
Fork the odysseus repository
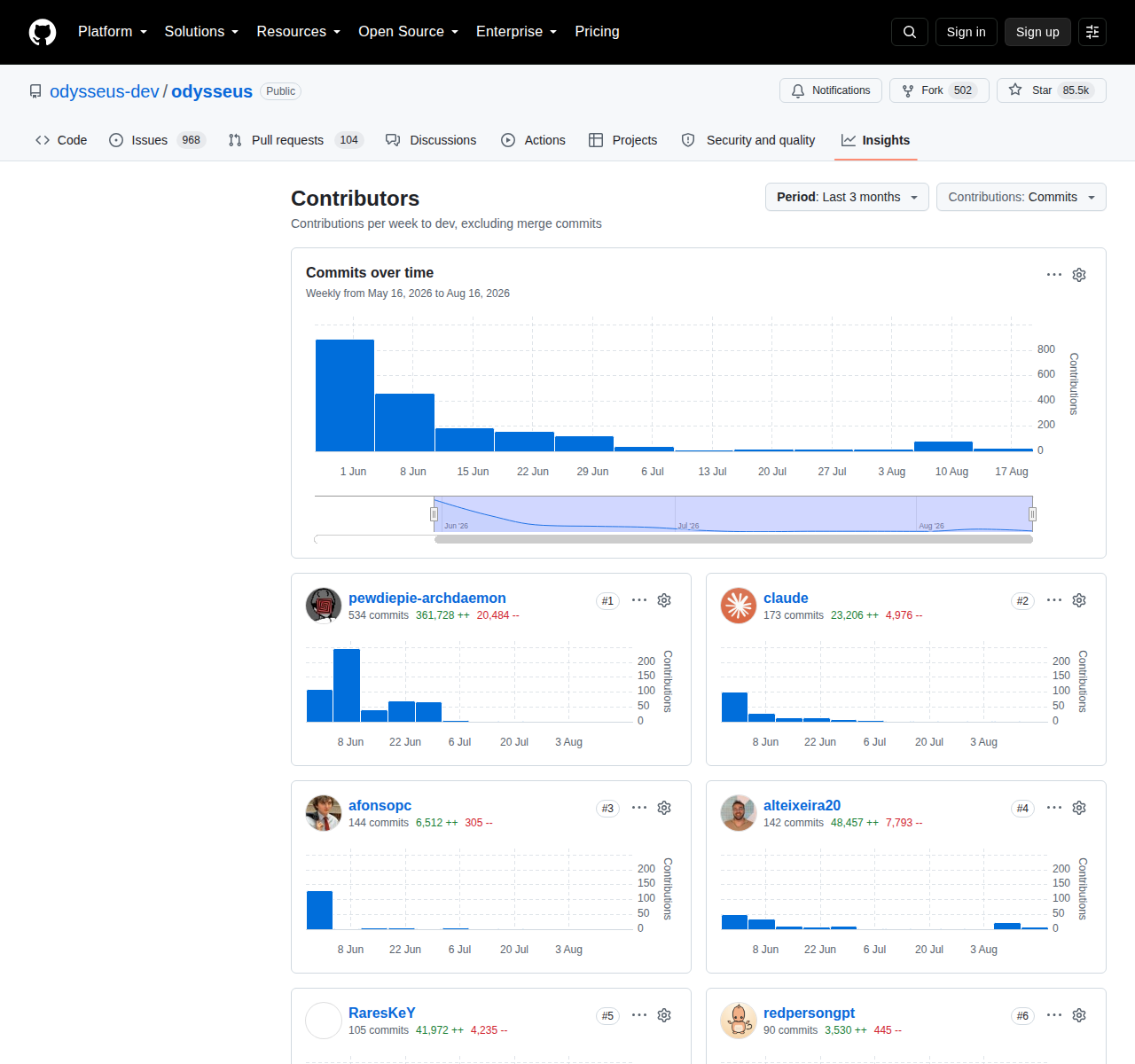coord(939,90)
